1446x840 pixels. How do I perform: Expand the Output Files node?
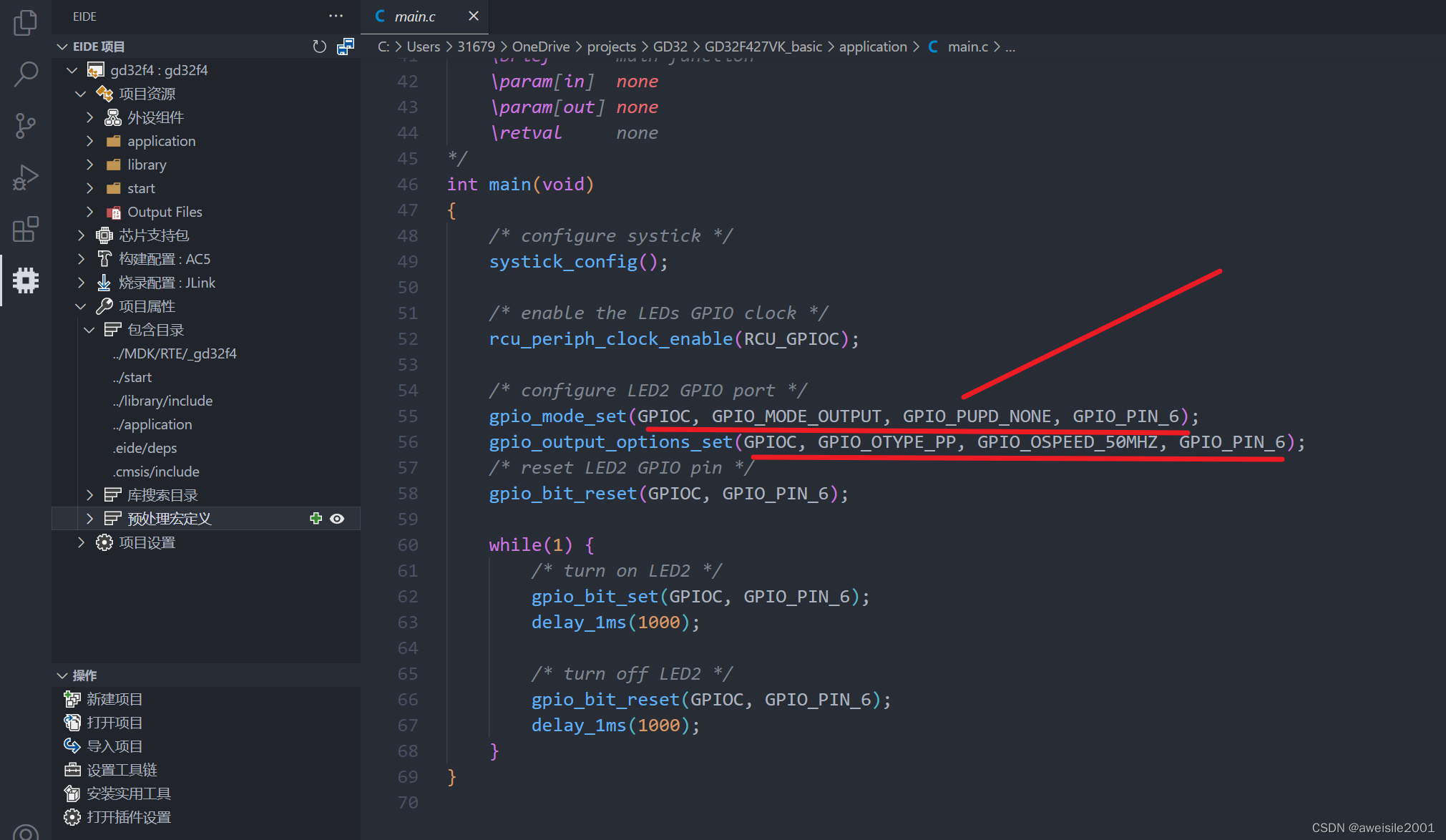click(89, 212)
